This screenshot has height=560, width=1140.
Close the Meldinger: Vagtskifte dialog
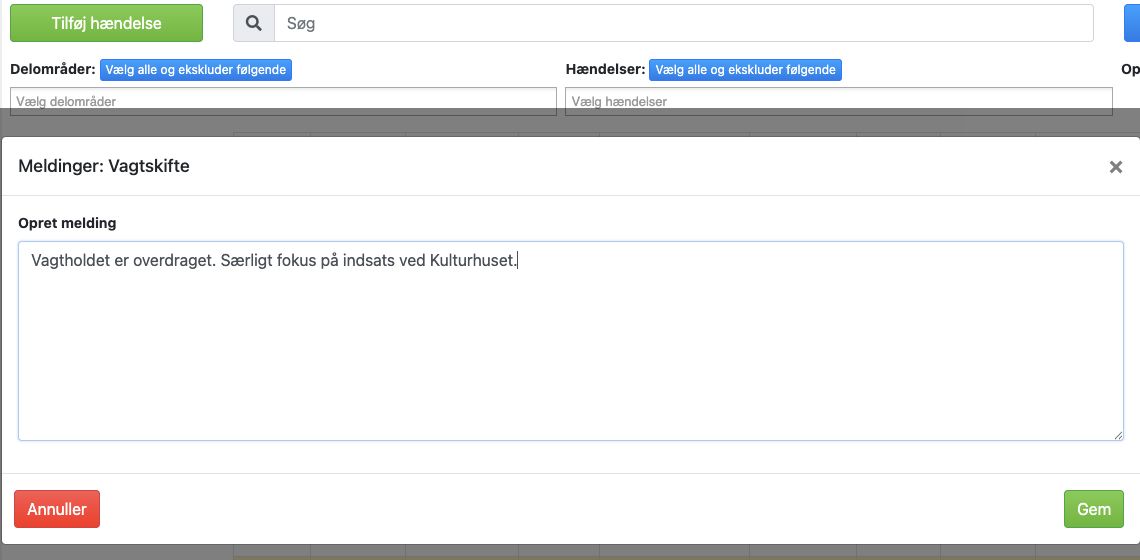point(1115,167)
